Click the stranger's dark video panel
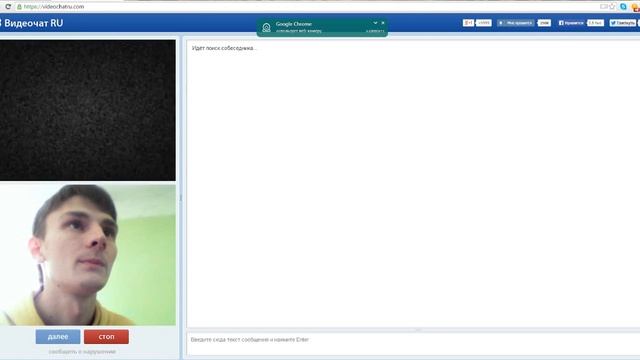 pos(88,110)
